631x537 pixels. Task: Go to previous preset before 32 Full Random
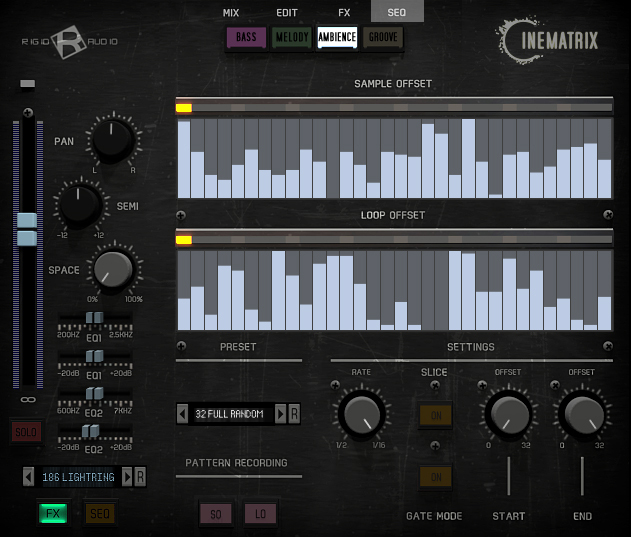point(181,414)
